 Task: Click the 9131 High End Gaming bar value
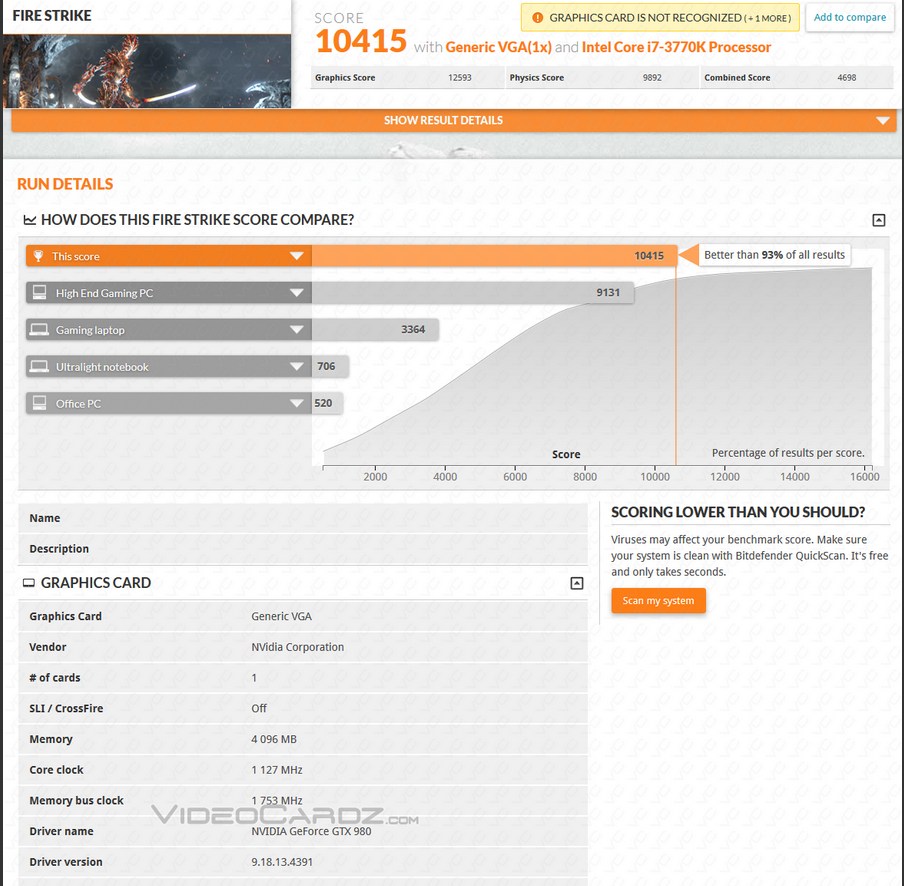[608, 292]
